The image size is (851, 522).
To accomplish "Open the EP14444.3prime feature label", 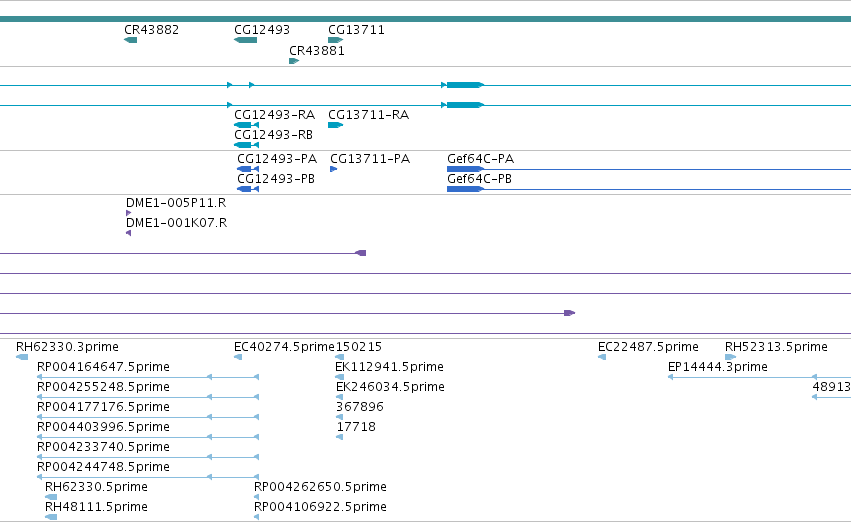I will pyautogui.click(x=717, y=367).
